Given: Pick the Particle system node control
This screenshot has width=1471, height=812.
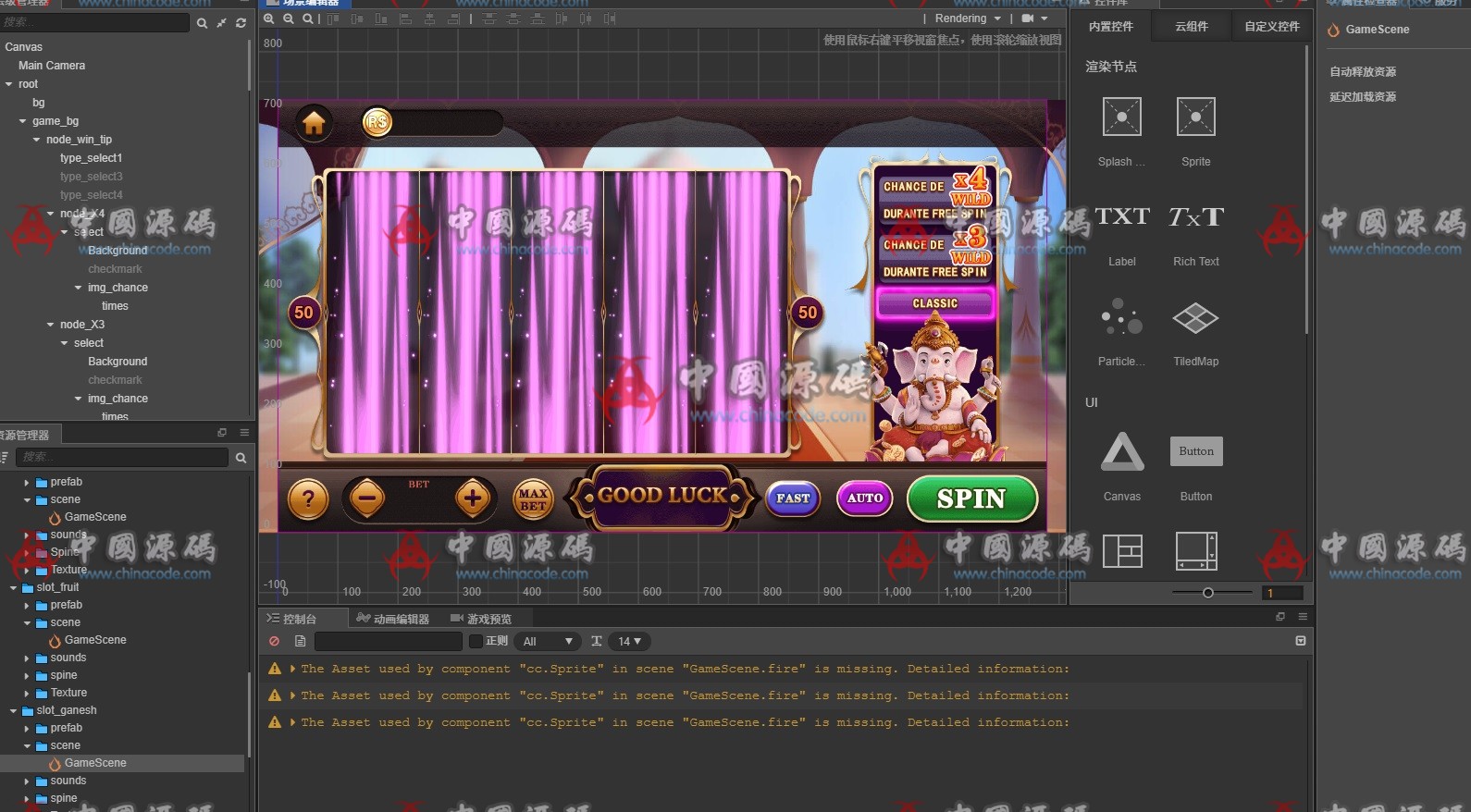Looking at the screenshot, I should click(x=1121, y=317).
